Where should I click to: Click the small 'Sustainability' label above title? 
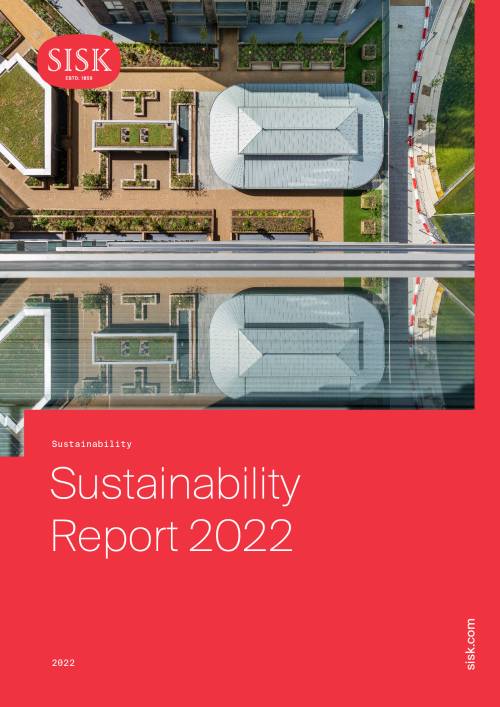coord(92,444)
